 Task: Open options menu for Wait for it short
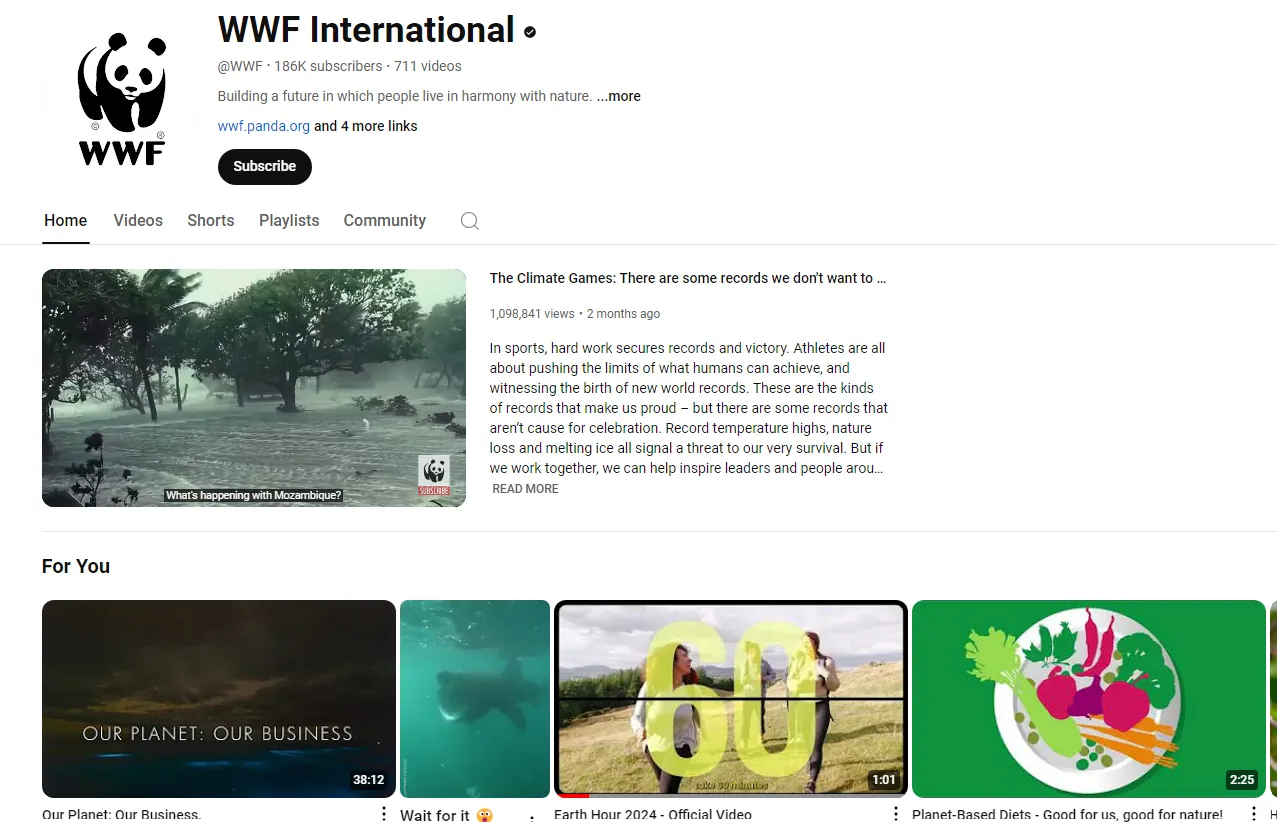532,817
